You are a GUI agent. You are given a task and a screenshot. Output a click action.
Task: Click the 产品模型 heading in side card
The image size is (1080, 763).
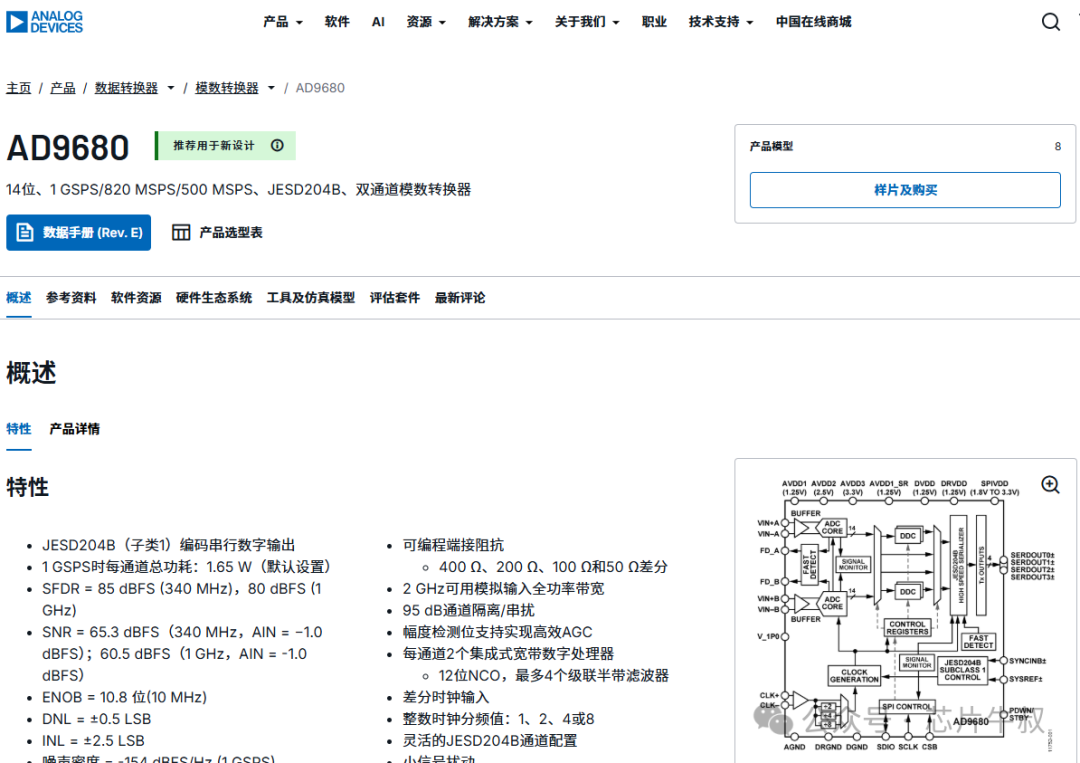click(771, 146)
